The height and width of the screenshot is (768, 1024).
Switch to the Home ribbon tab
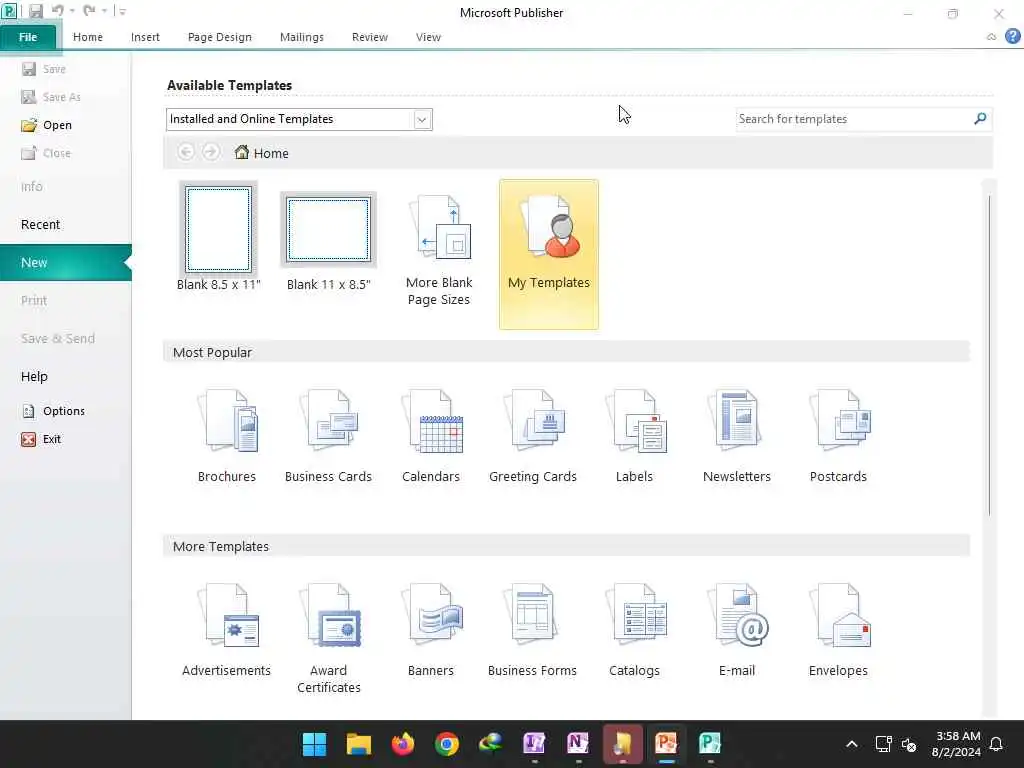(x=88, y=37)
